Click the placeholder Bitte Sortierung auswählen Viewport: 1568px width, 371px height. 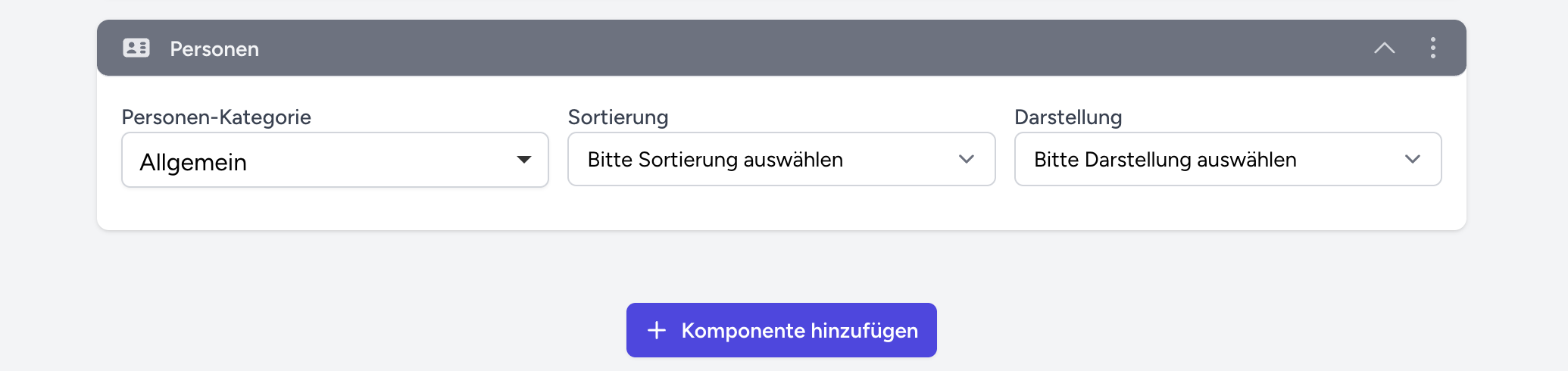pos(715,160)
